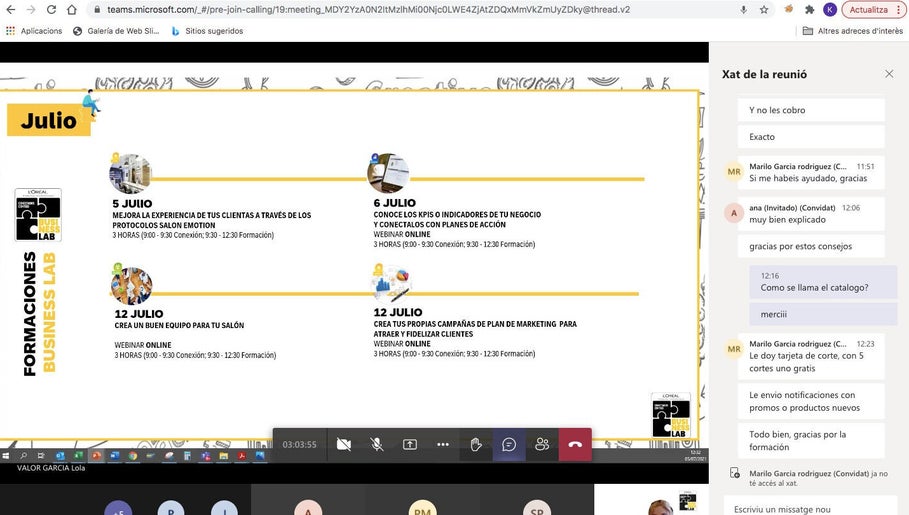Viewport: 909px width, 515px height.
Task: Open the K profile avatar
Action: (x=830, y=9)
